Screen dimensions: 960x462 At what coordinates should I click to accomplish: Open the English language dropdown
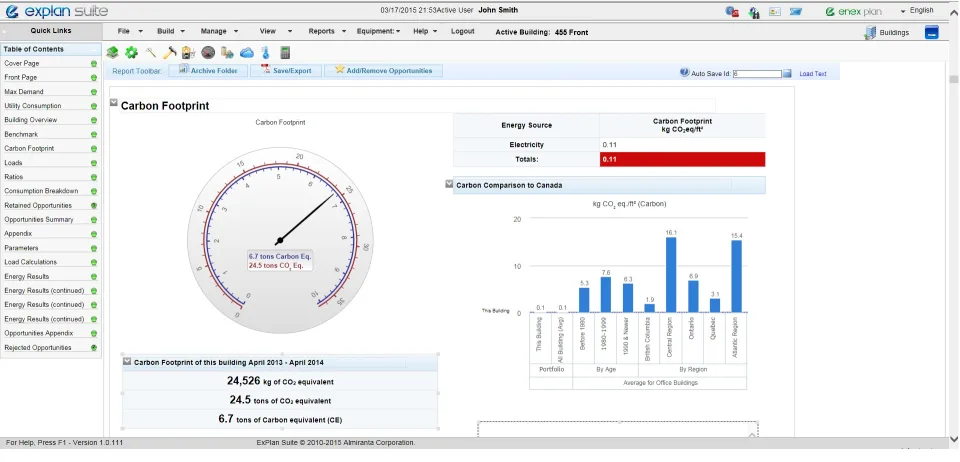(x=917, y=10)
